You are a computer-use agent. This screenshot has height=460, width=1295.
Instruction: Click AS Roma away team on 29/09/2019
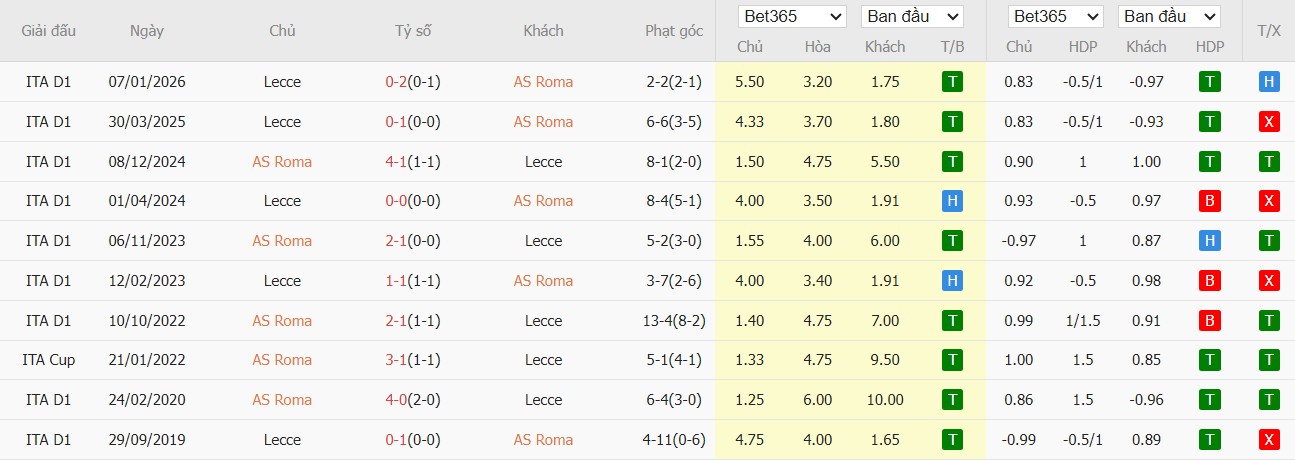pyautogui.click(x=543, y=440)
